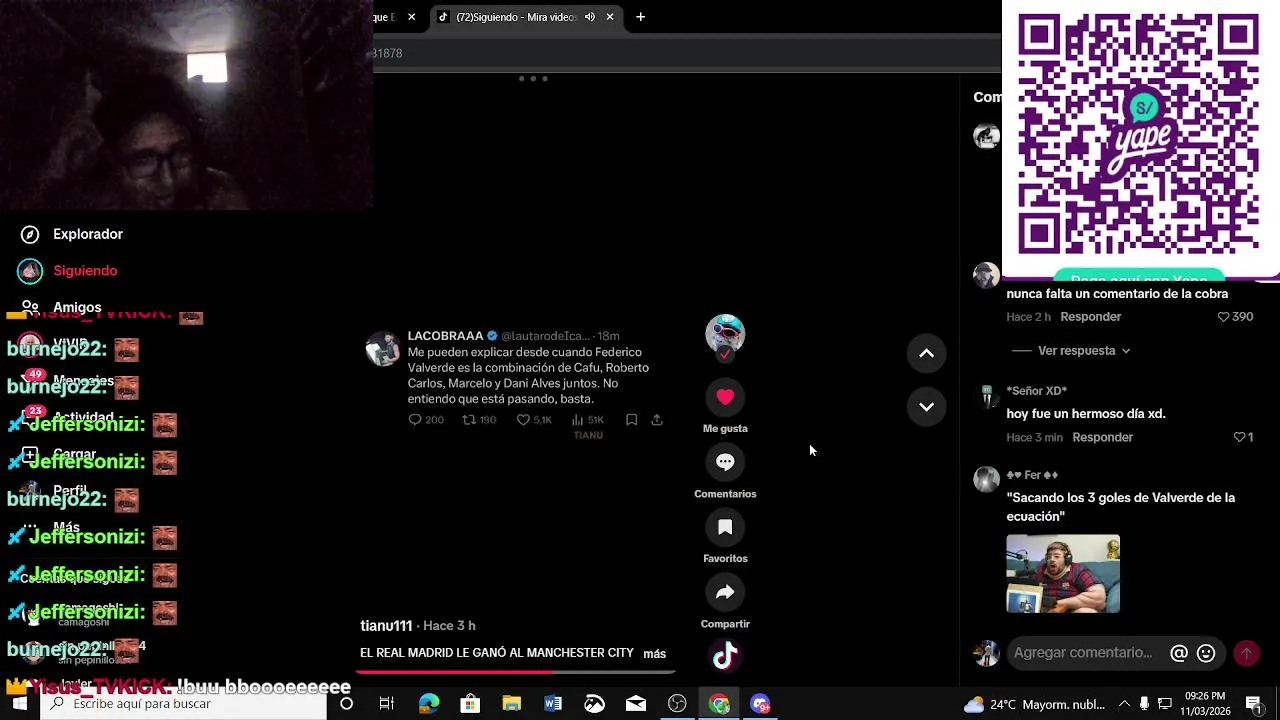The width and height of the screenshot is (1280, 720).
Task: Reply to Señor XD comment via Responder
Action: 1103,437
